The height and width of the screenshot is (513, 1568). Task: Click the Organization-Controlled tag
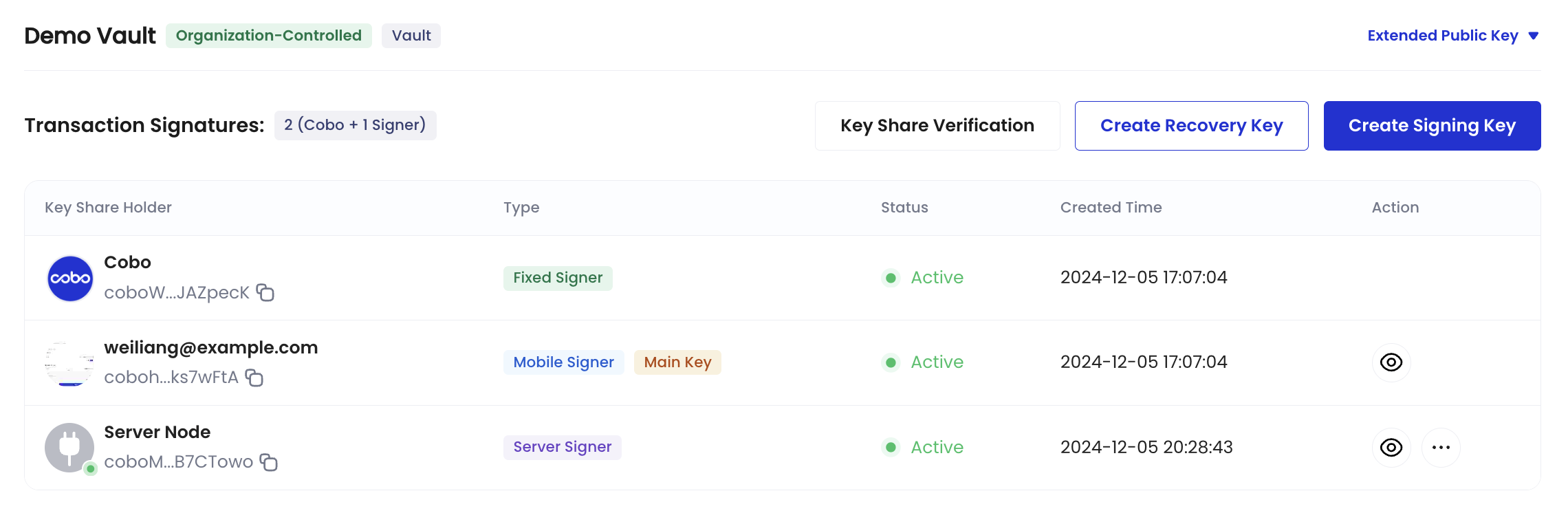pyautogui.click(x=268, y=36)
